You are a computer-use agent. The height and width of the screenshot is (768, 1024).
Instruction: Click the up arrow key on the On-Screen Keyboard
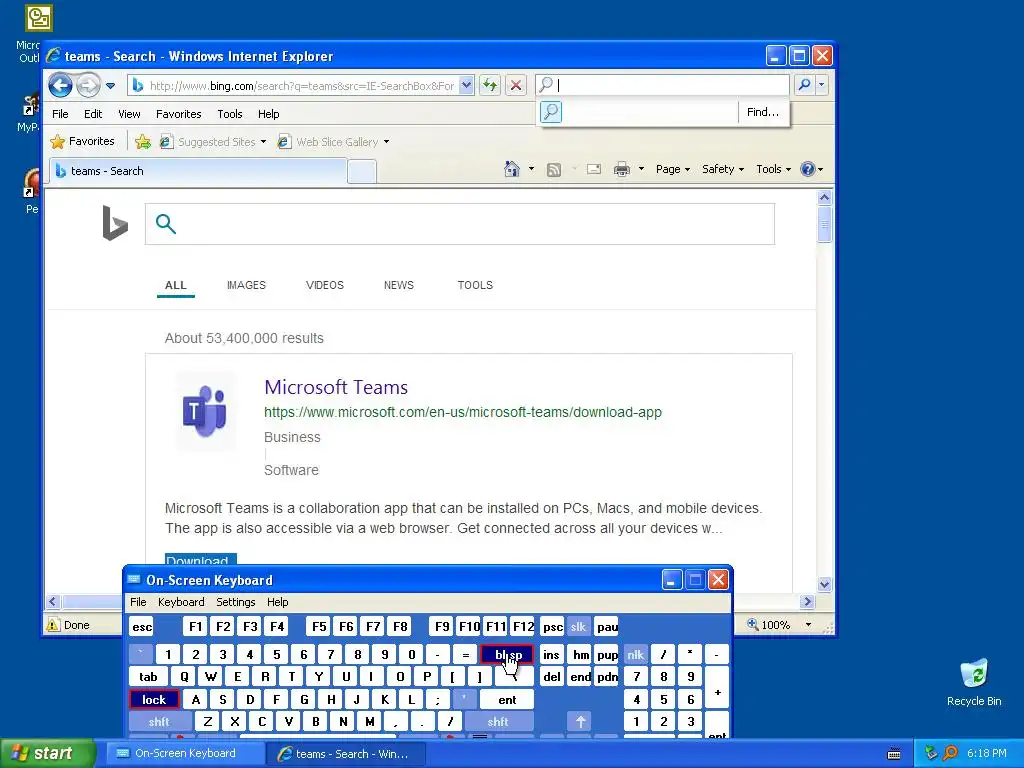(x=580, y=722)
